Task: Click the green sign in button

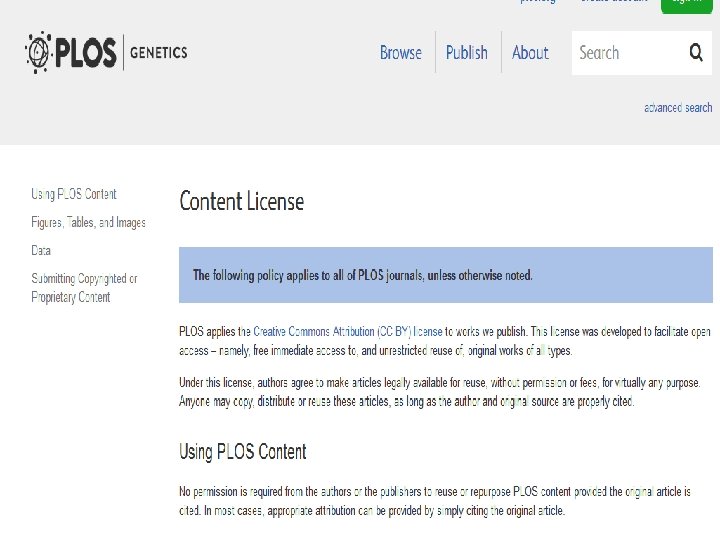Action: (686, 4)
